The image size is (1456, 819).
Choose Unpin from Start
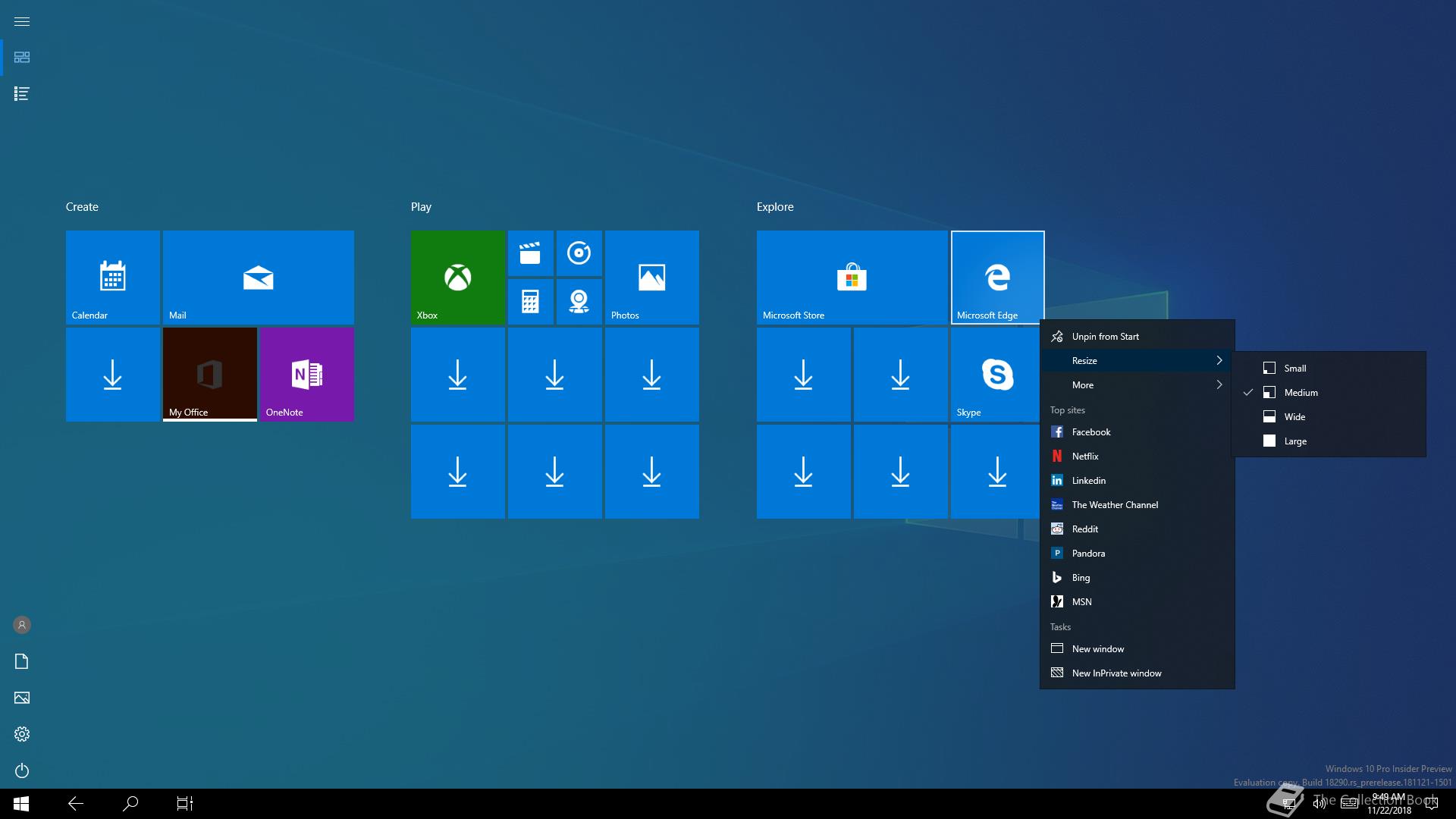[1105, 337]
